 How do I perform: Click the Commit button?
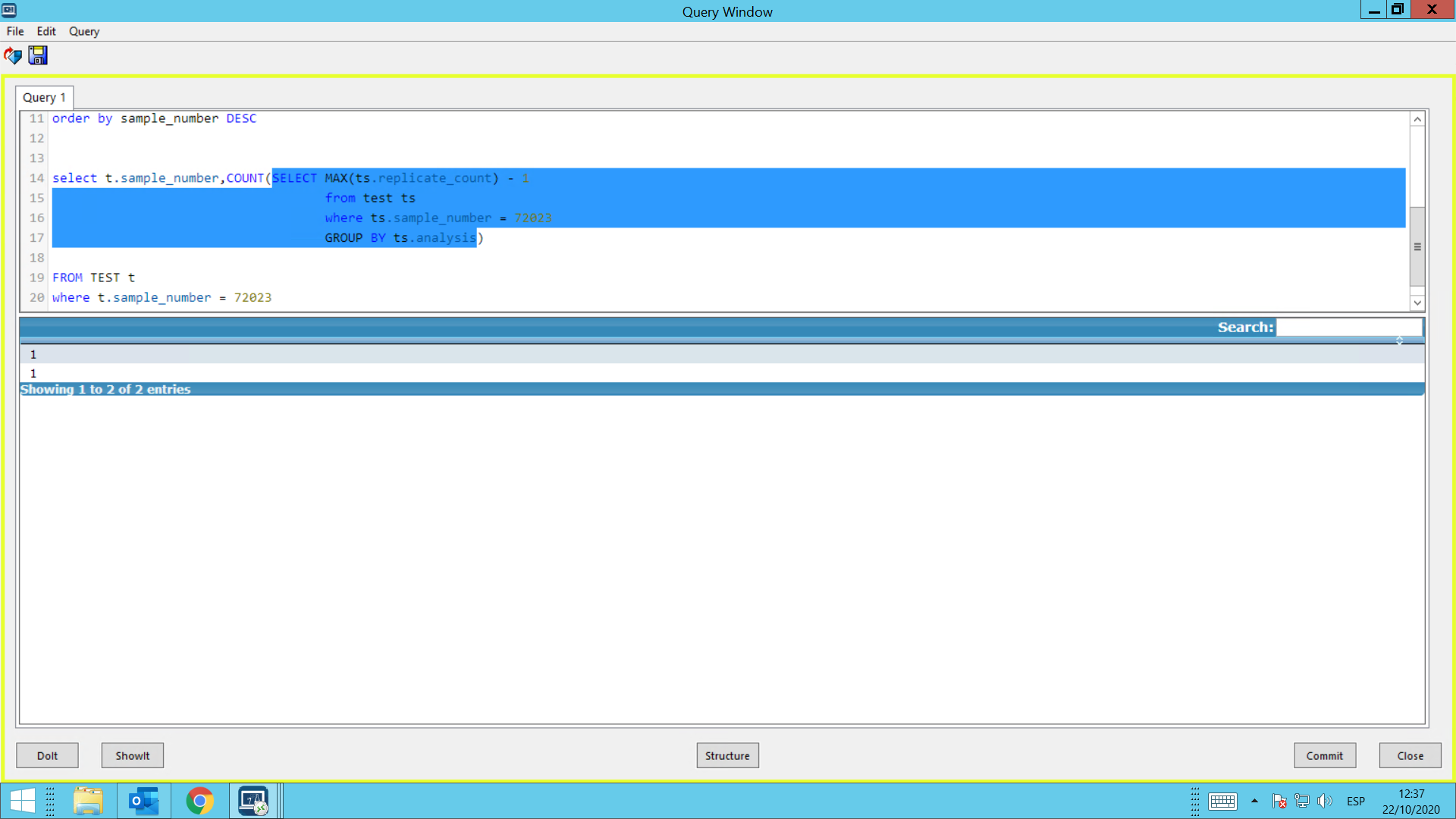1324,755
